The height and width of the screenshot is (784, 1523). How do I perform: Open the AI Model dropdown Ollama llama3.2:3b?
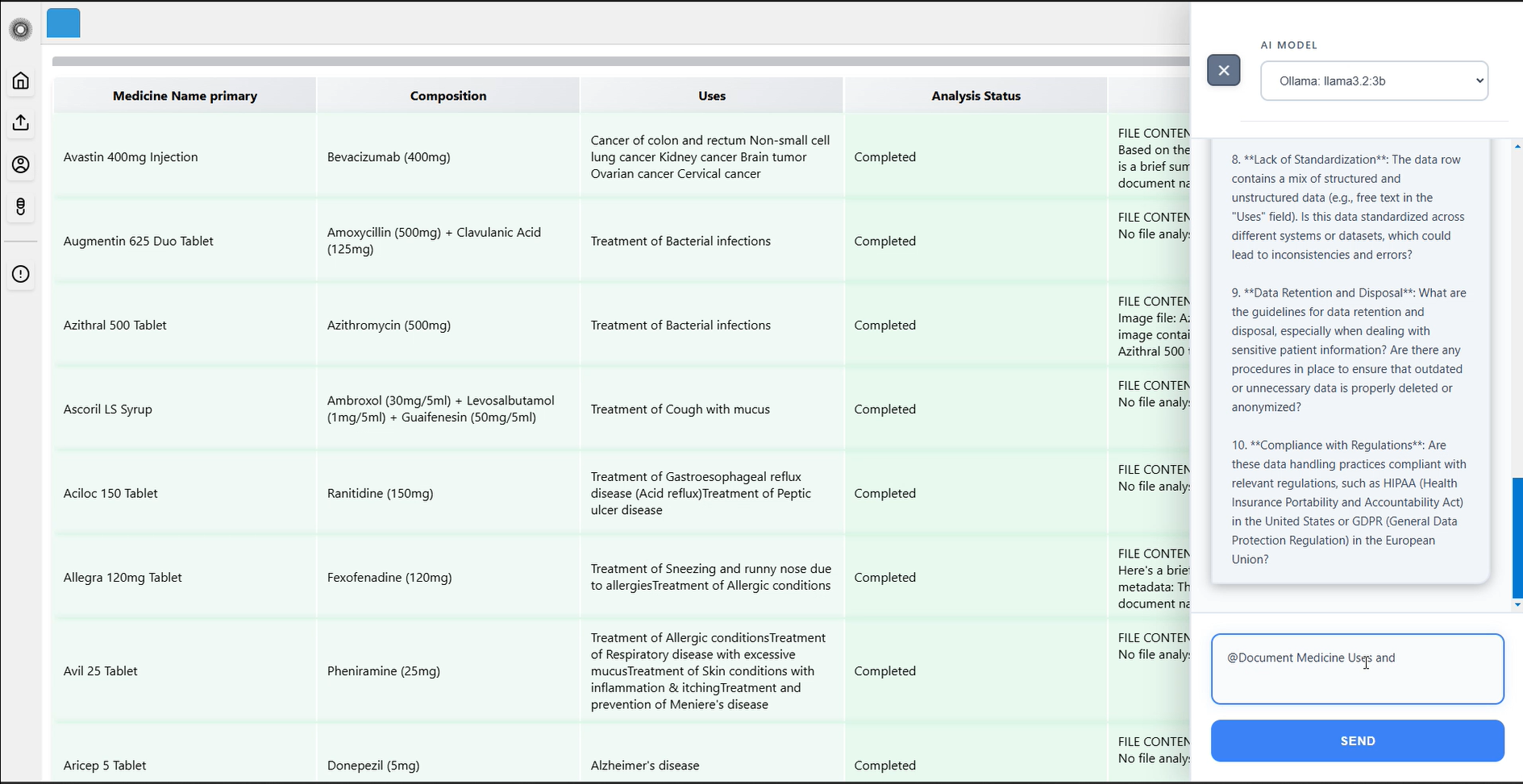coord(1374,81)
